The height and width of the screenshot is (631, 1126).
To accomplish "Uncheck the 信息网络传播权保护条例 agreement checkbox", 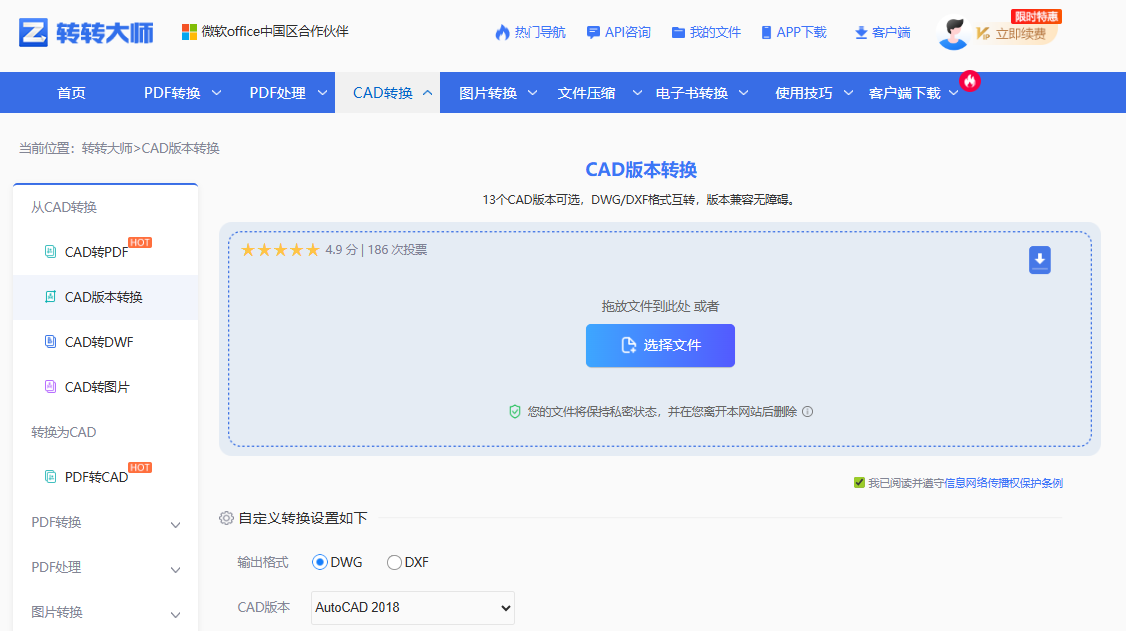I will [x=858, y=482].
